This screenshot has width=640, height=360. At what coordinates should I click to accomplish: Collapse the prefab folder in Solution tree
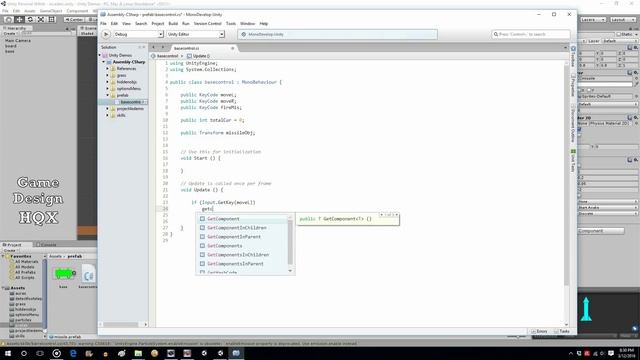point(108,95)
